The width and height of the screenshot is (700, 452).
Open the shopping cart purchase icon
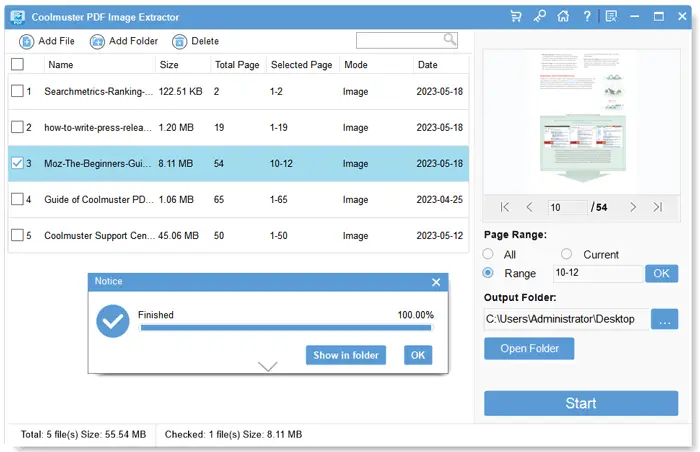click(516, 17)
